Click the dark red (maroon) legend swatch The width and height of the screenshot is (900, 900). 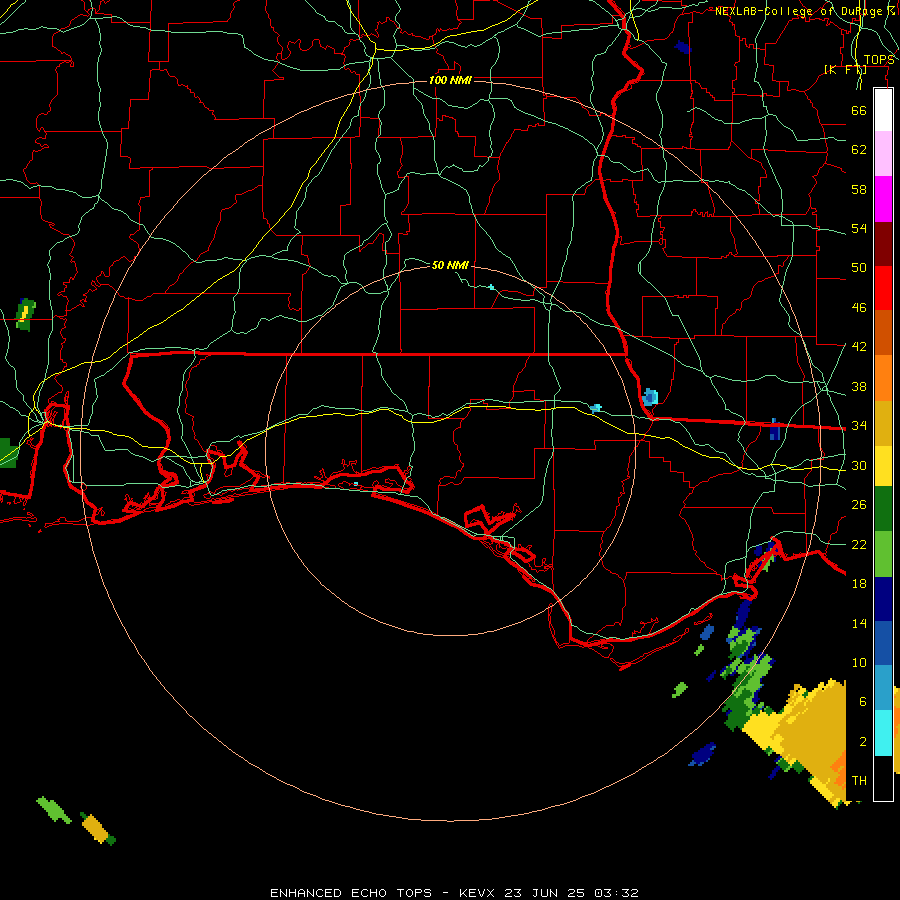[x=883, y=244]
